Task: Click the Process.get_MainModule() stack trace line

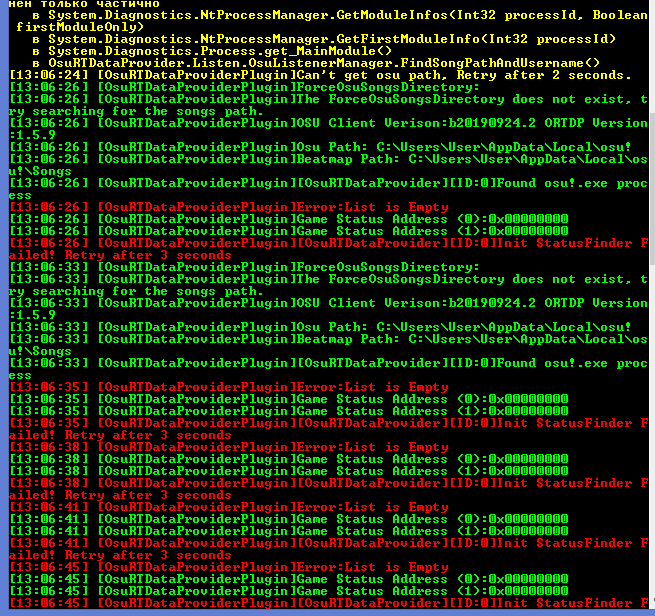Action: 212,51
